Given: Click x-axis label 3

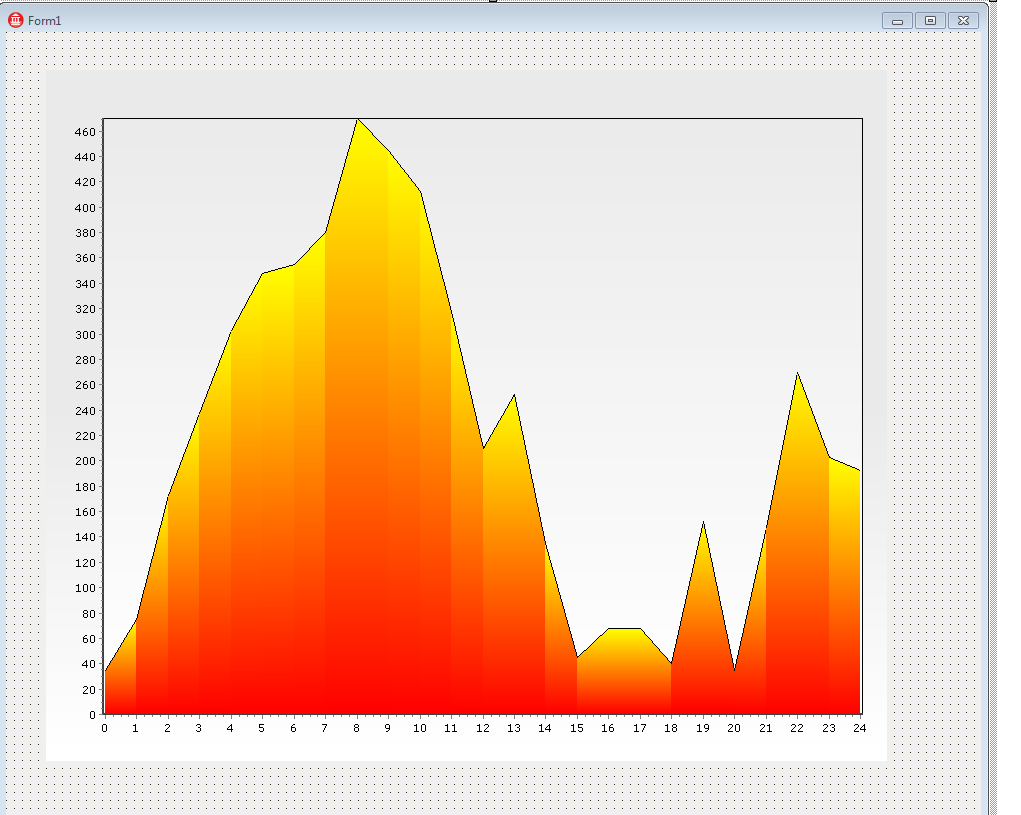Looking at the screenshot, I should 199,728.
